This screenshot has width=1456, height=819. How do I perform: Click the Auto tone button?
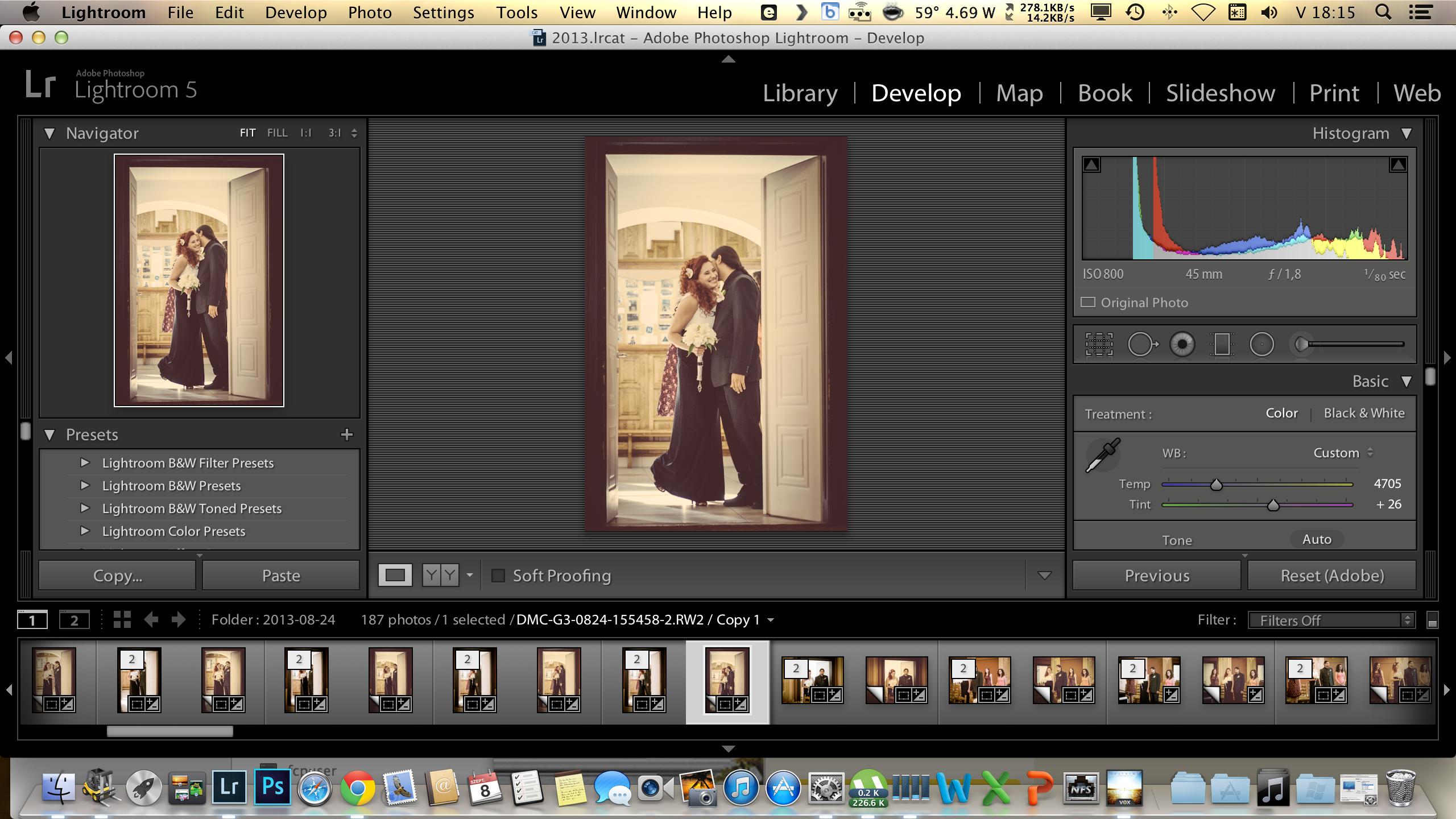coord(1317,539)
